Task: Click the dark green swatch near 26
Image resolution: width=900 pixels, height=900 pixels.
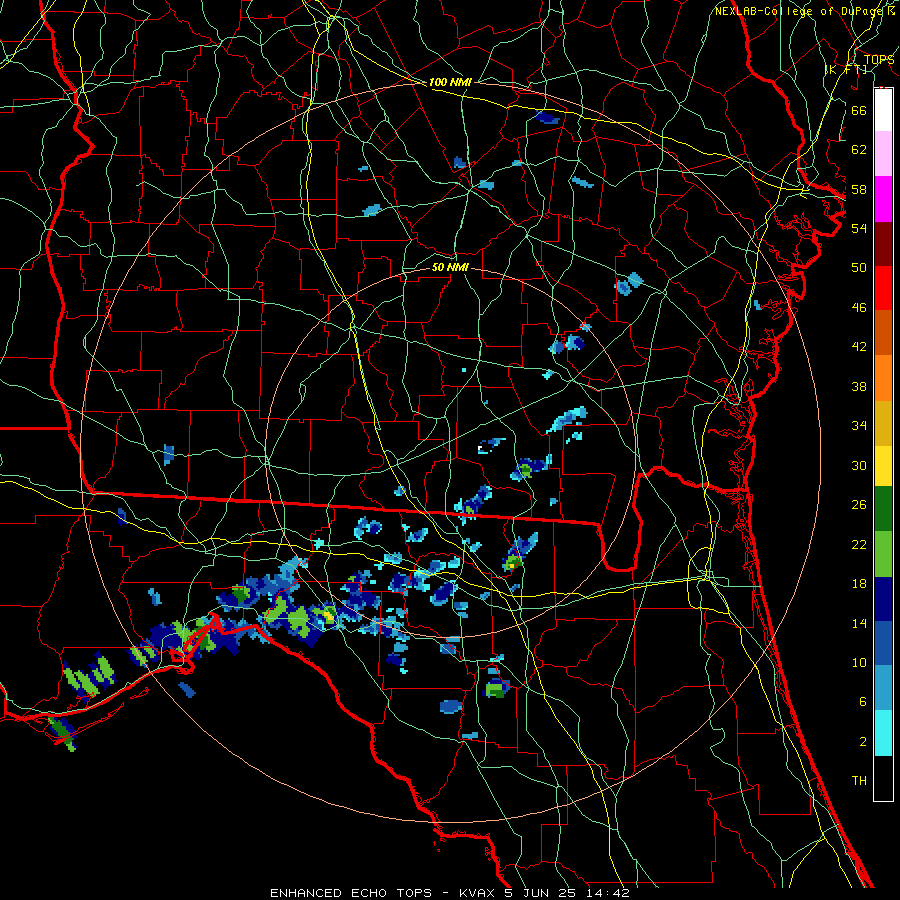Action: 883,509
